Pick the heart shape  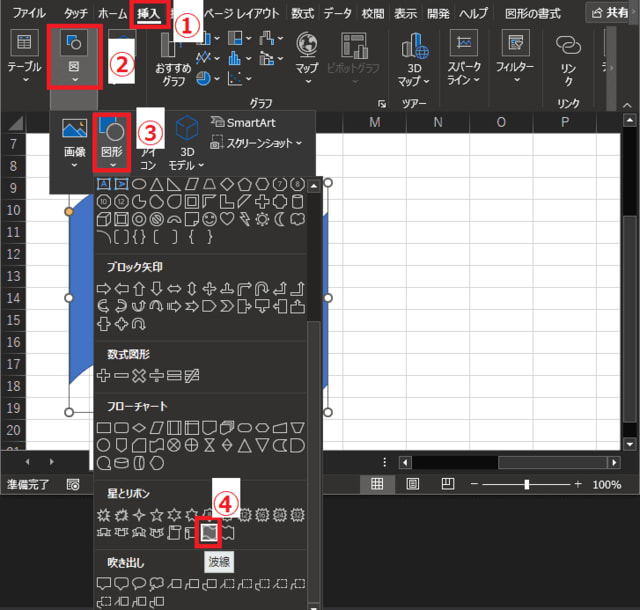point(227,219)
